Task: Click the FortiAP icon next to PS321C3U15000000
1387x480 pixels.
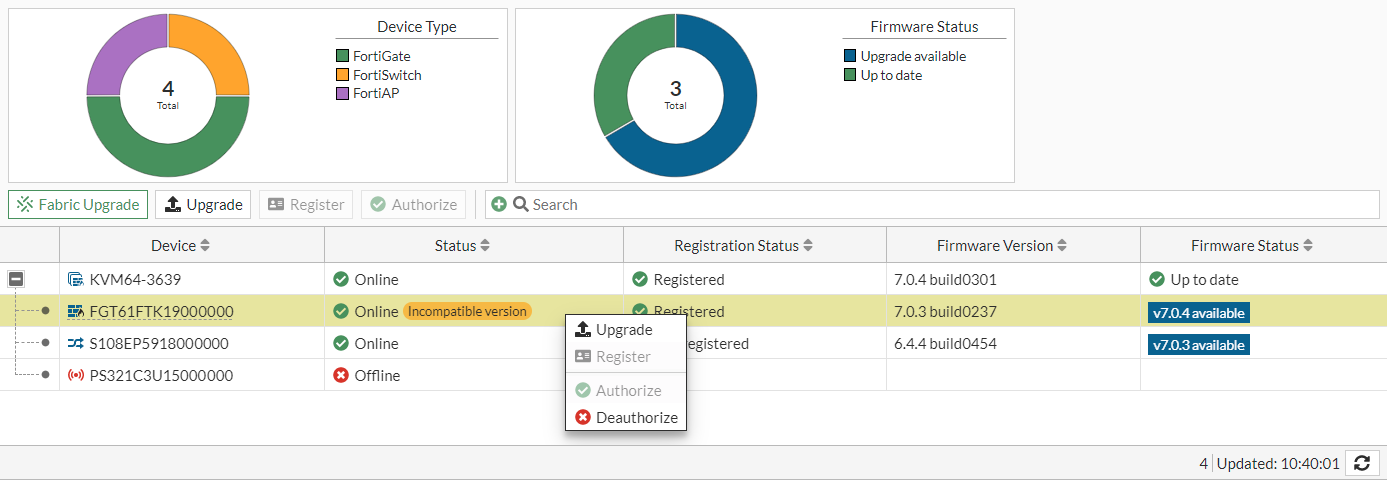Action: (x=75, y=375)
